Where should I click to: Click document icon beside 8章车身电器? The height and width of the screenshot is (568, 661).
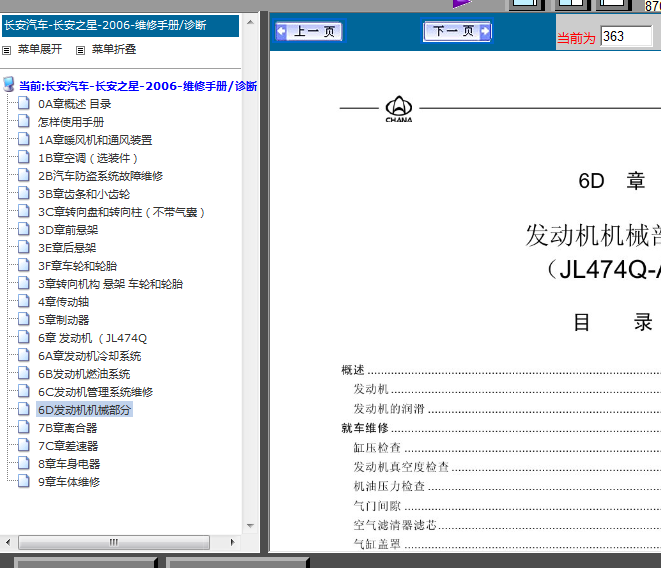coord(24,463)
